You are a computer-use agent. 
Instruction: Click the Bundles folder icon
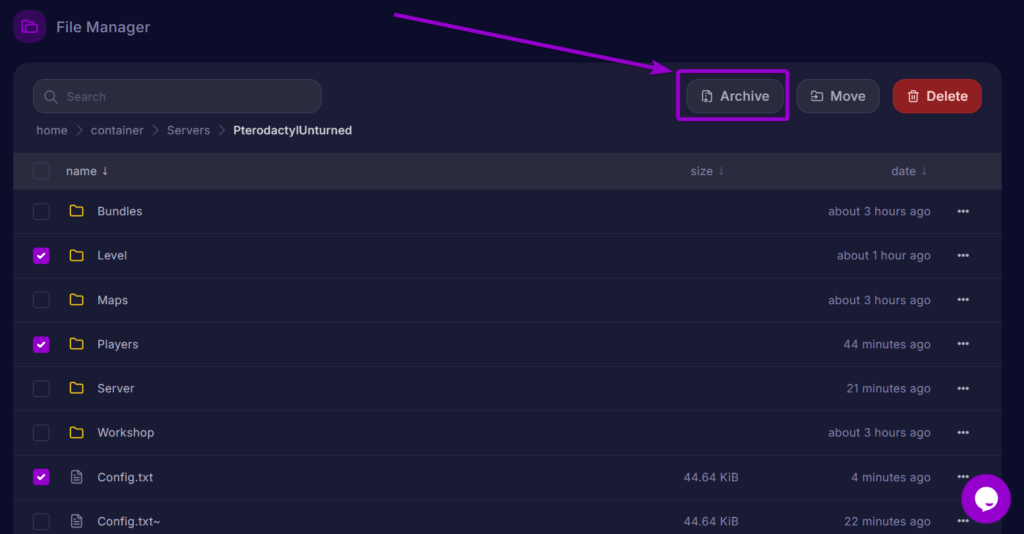click(x=76, y=211)
